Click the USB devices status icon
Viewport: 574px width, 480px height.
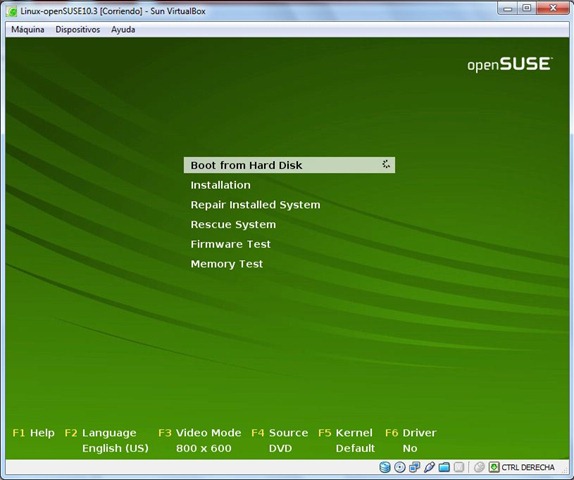click(x=429, y=467)
